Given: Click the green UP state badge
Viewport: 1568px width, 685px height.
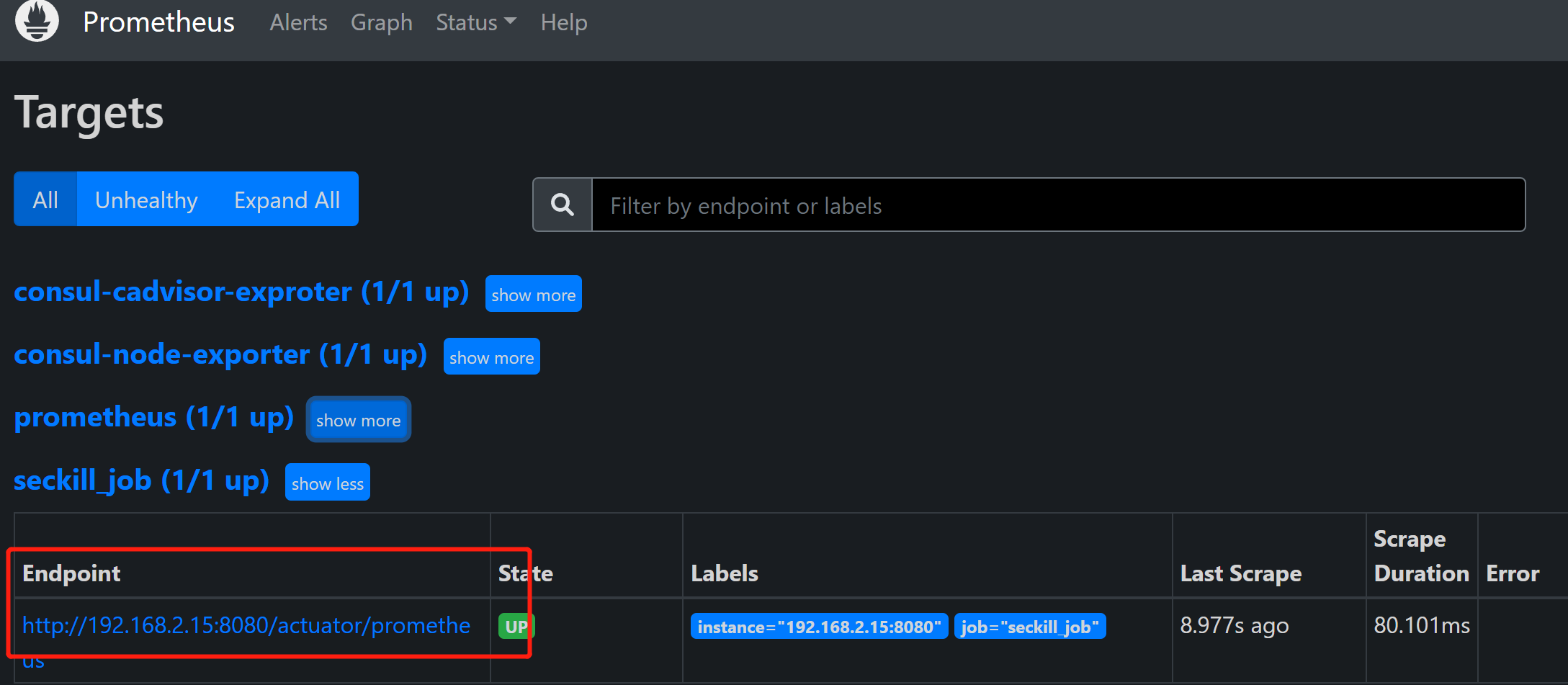Looking at the screenshot, I should click(516, 627).
